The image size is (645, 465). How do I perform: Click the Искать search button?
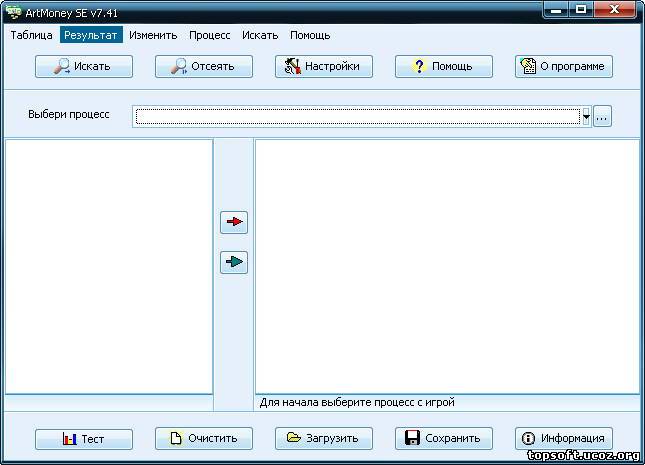[x=84, y=67]
